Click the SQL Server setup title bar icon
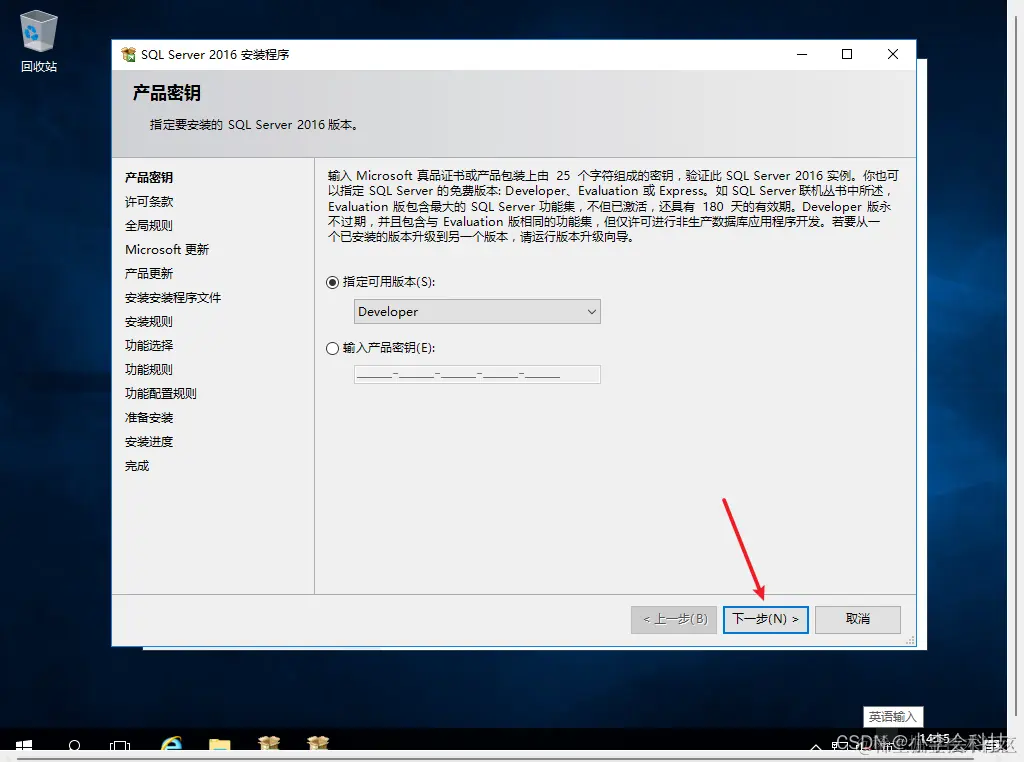The width and height of the screenshot is (1024, 762). tap(129, 54)
